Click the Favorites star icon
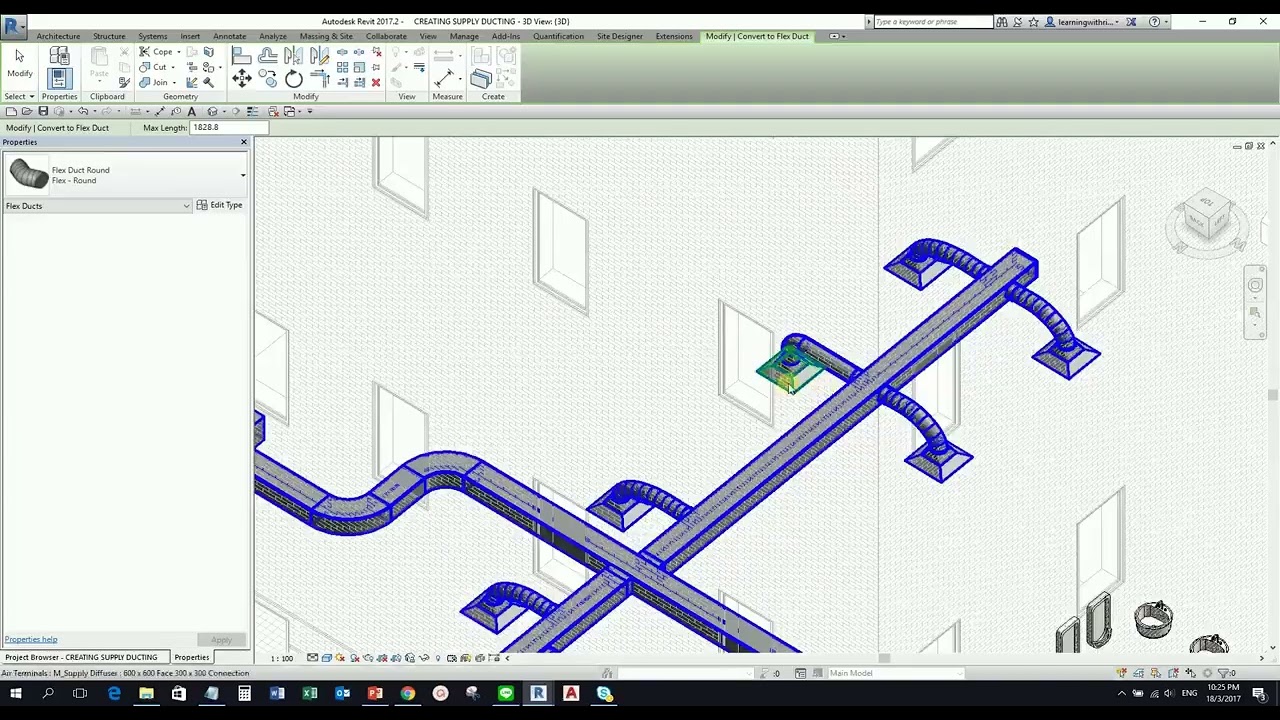This screenshot has width=1280, height=720. (1034, 21)
